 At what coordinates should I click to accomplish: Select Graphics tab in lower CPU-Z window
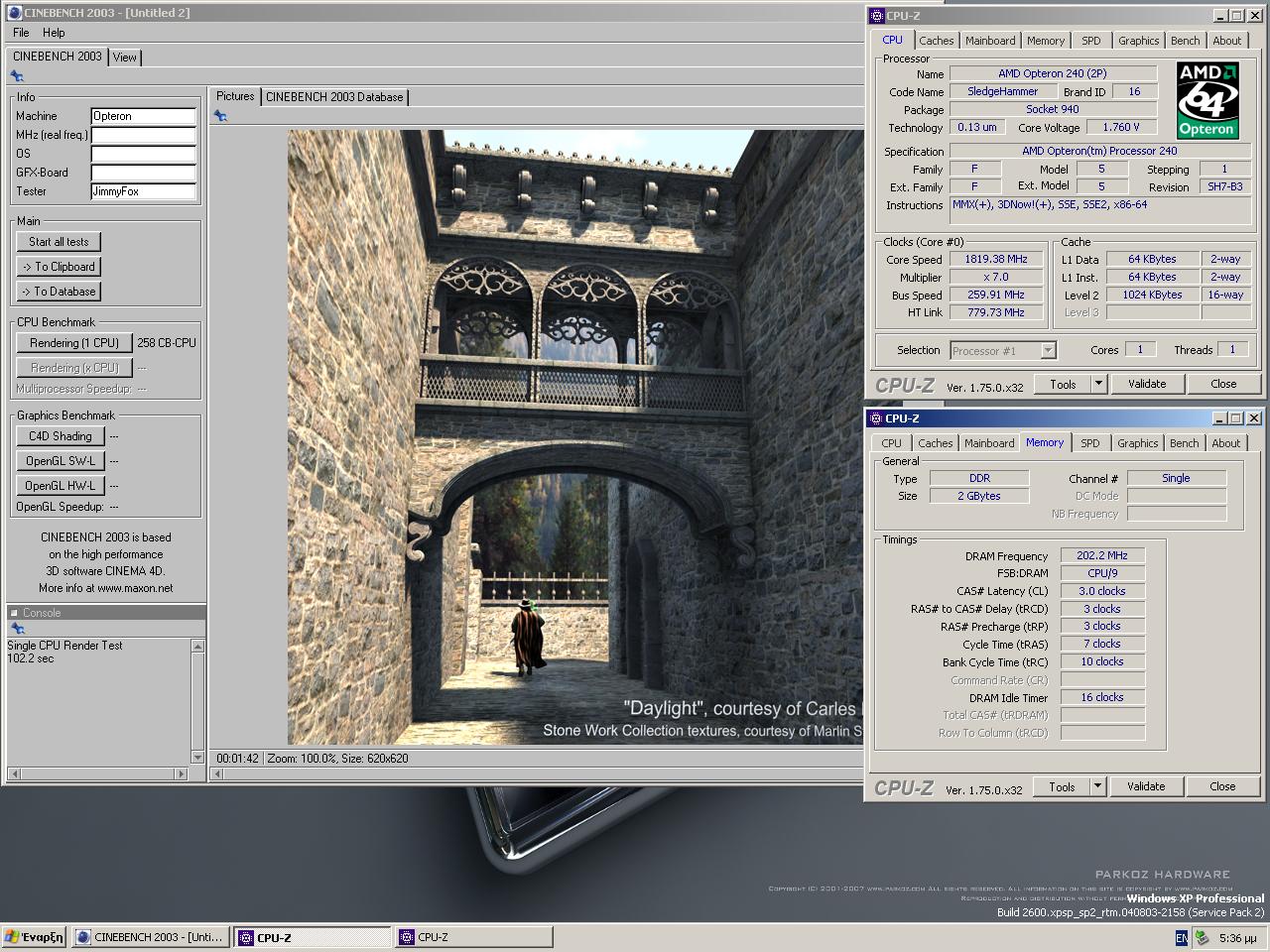point(1137,443)
